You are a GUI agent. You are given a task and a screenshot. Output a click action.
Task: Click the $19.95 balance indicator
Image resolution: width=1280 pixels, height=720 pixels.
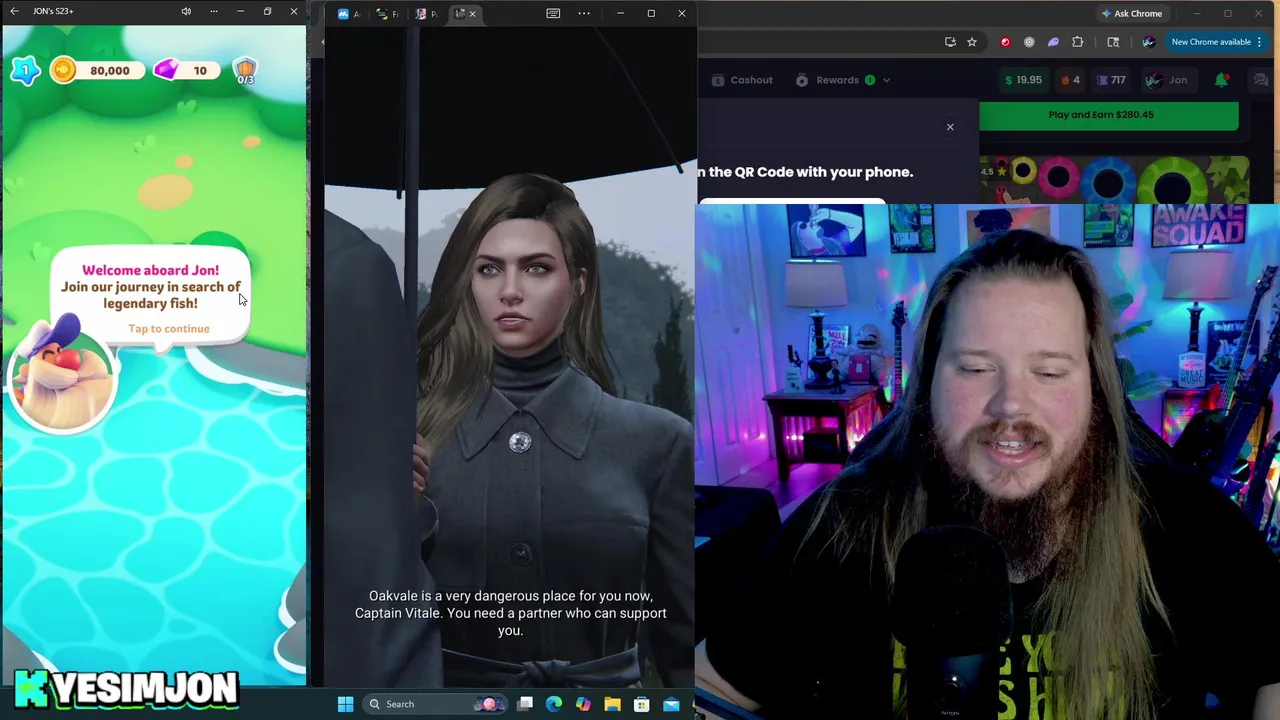pos(1023,80)
